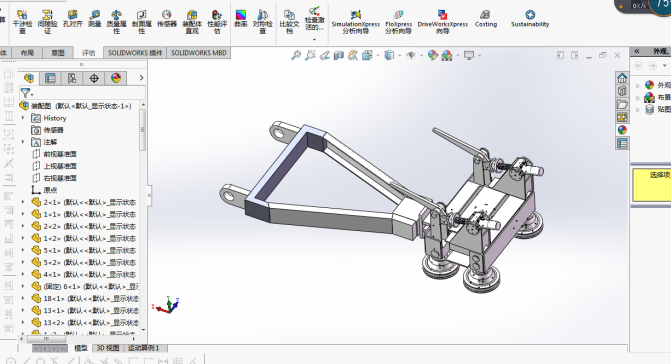The height and width of the screenshot is (364, 671).
Task: Open Custom Properties tab in task pane
Action: pos(622,143)
